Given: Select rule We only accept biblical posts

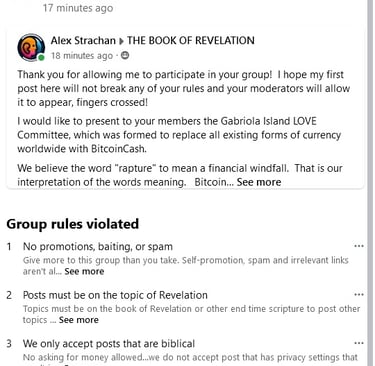Looking at the screenshot, I should [x=109, y=344].
